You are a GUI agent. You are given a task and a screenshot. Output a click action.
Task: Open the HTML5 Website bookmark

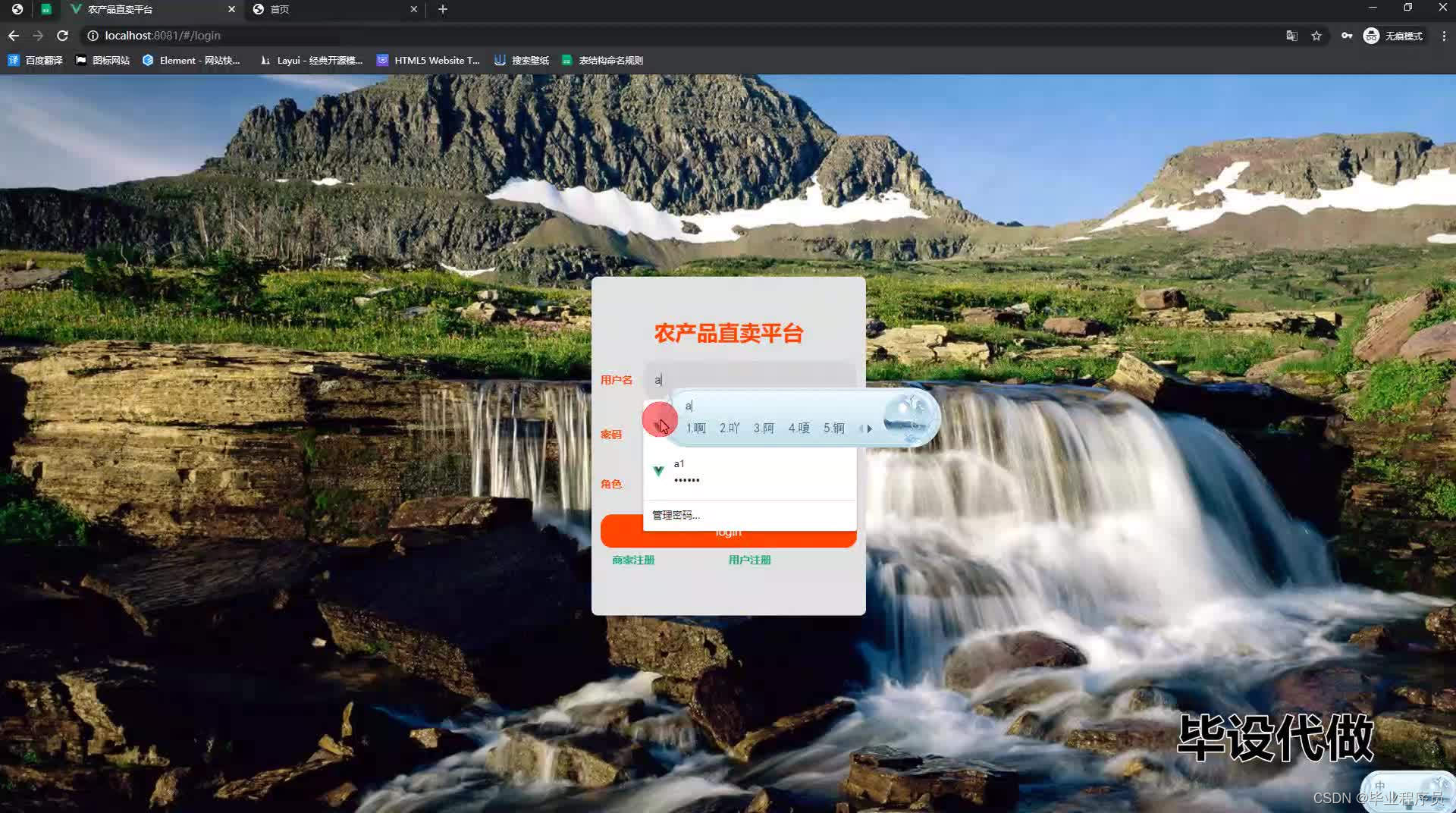(428, 60)
